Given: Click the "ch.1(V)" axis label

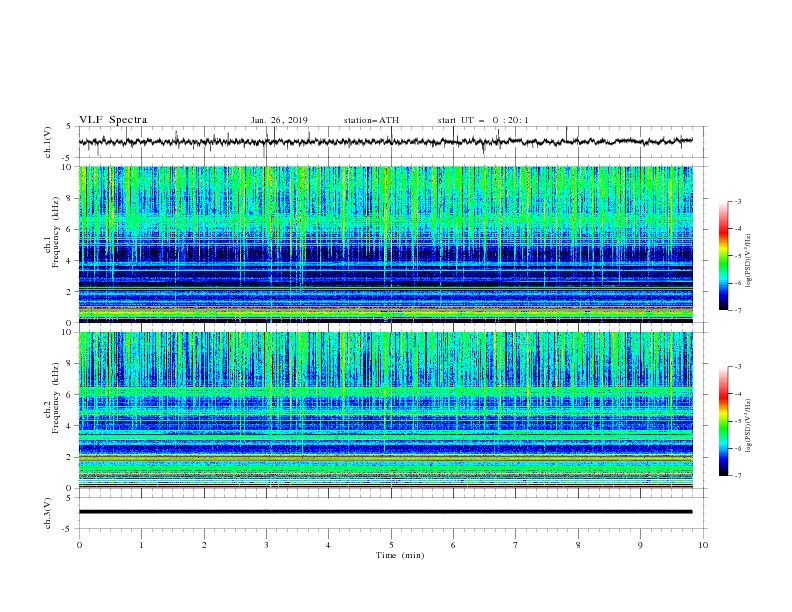Looking at the screenshot, I should [x=48, y=142].
